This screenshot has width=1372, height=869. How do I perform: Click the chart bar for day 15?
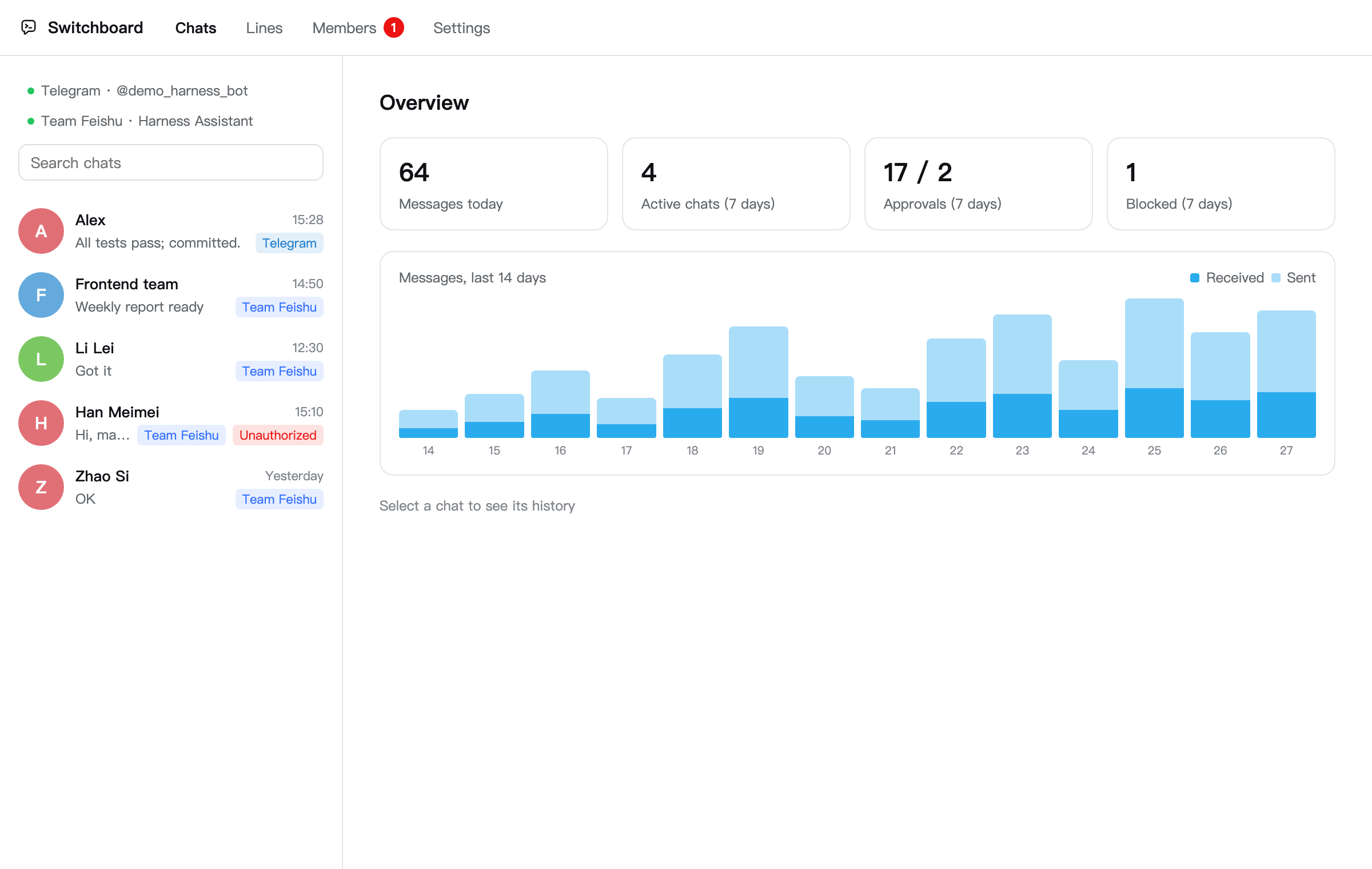point(494,416)
